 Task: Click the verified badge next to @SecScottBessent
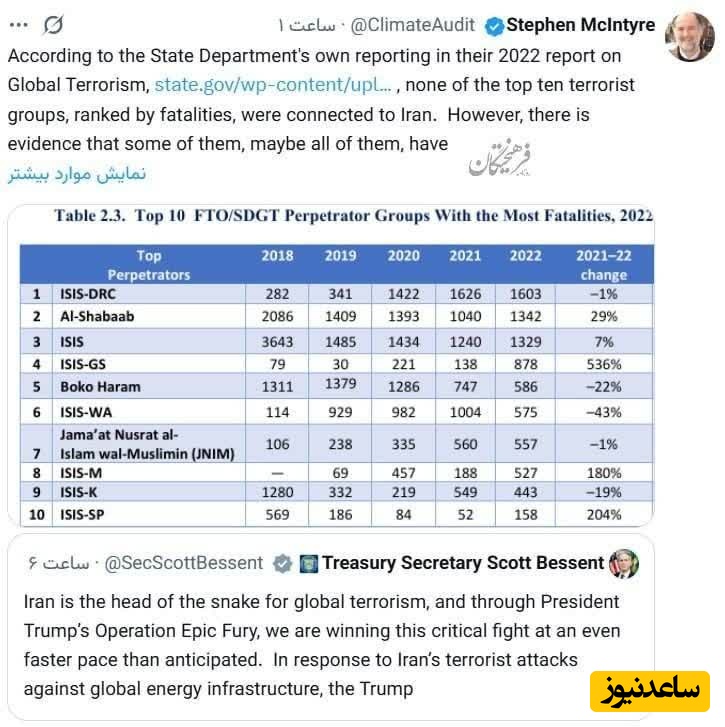tap(283, 564)
